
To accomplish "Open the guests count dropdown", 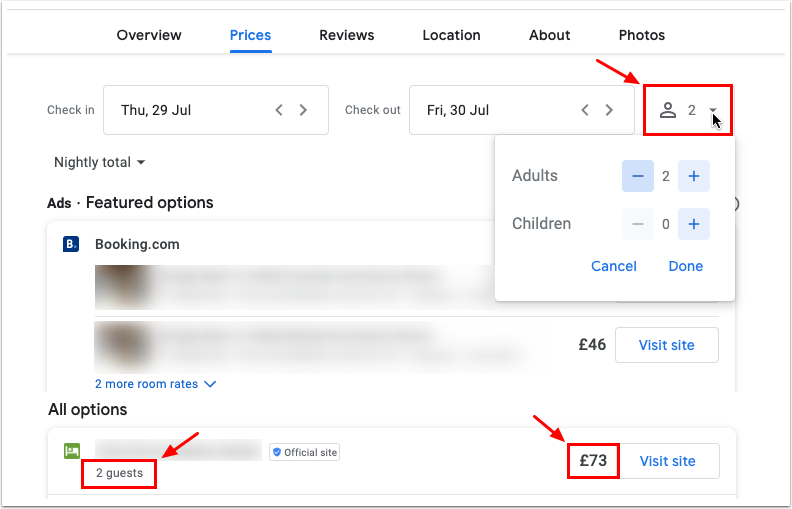I will pos(689,110).
